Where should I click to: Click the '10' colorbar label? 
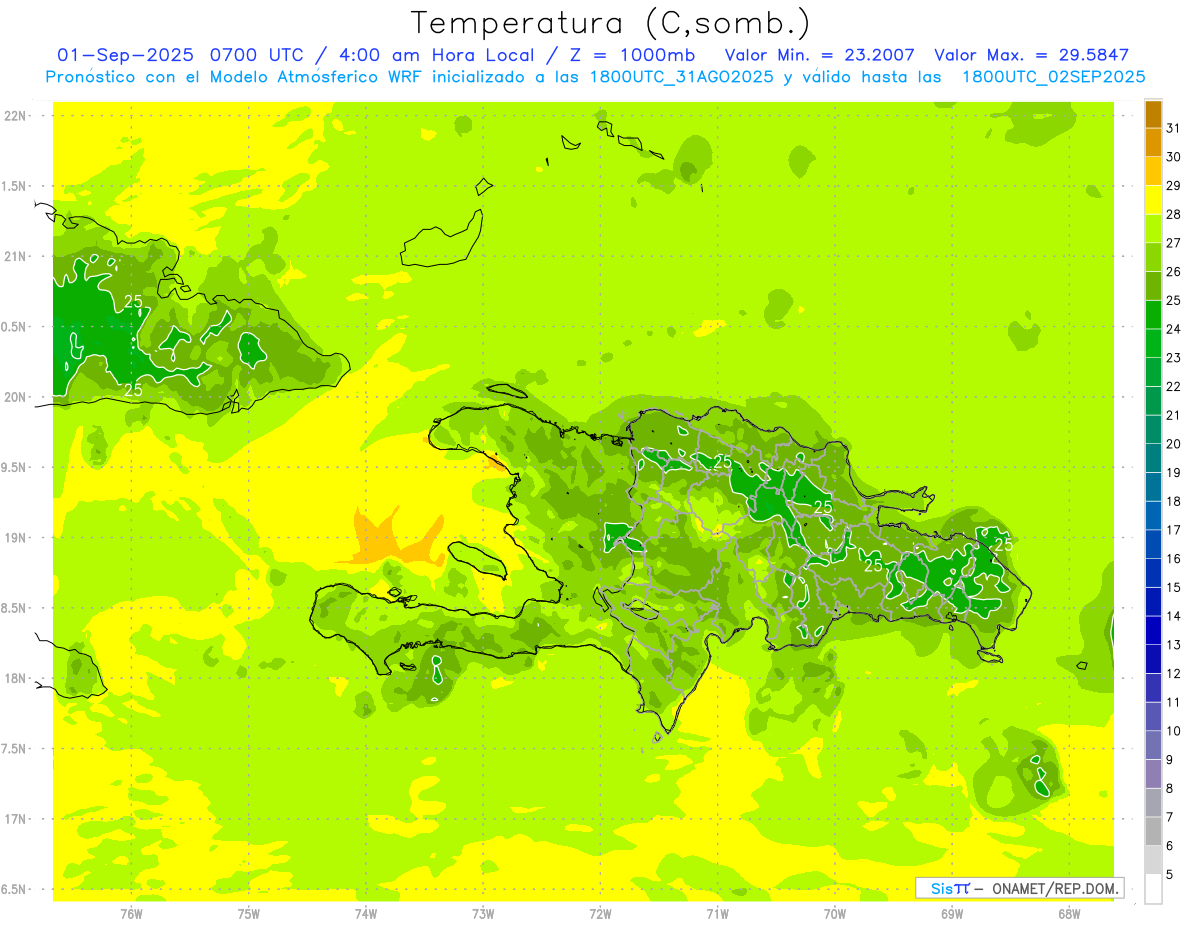click(x=1174, y=731)
